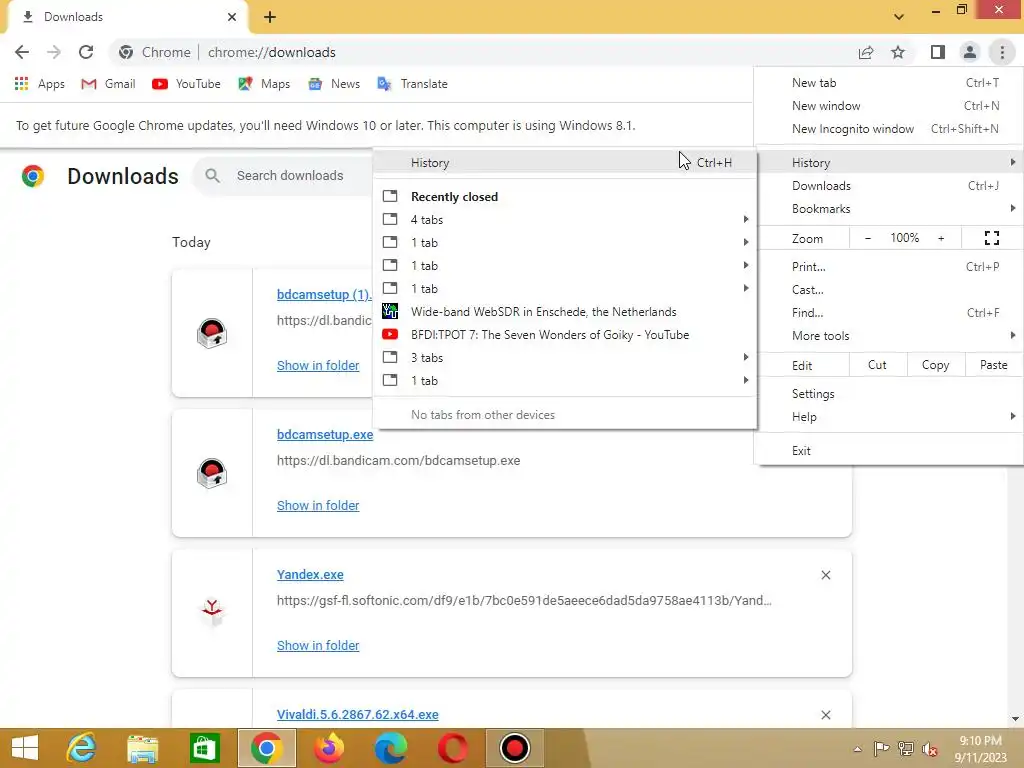Open a new tab with the plus button
Image resolution: width=1024 pixels, height=768 pixels.
pyautogui.click(x=270, y=17)
